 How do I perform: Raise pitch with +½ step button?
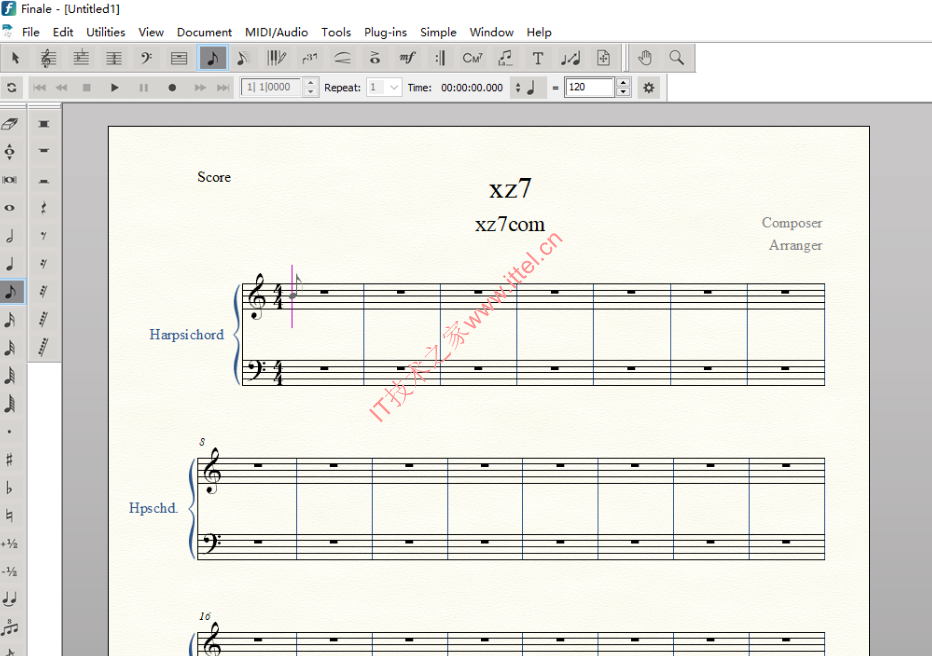10,544
